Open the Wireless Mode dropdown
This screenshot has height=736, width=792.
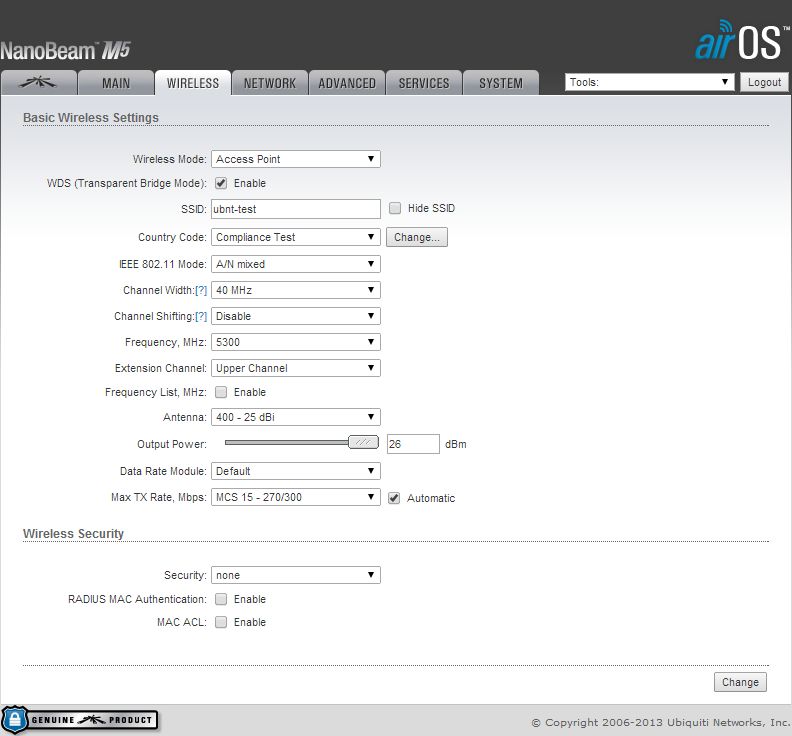tap(295, 159)
